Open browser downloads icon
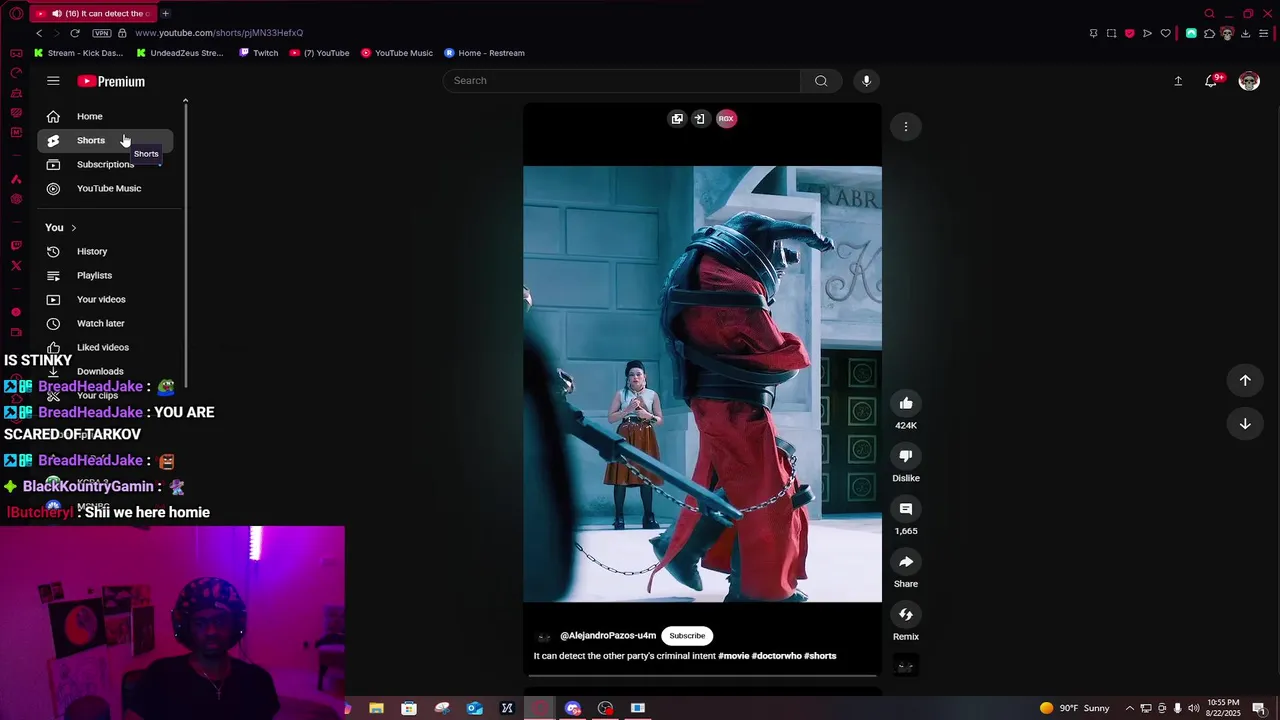The height and width of the screenshot is (720, 1280). tap(1245, 33)
